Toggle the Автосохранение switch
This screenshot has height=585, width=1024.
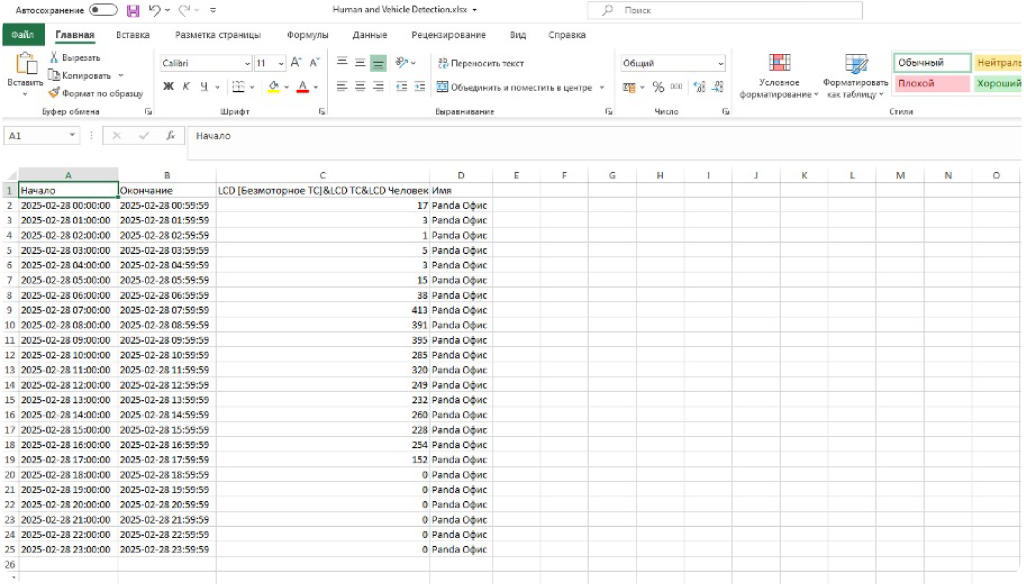tap(103, 10)
